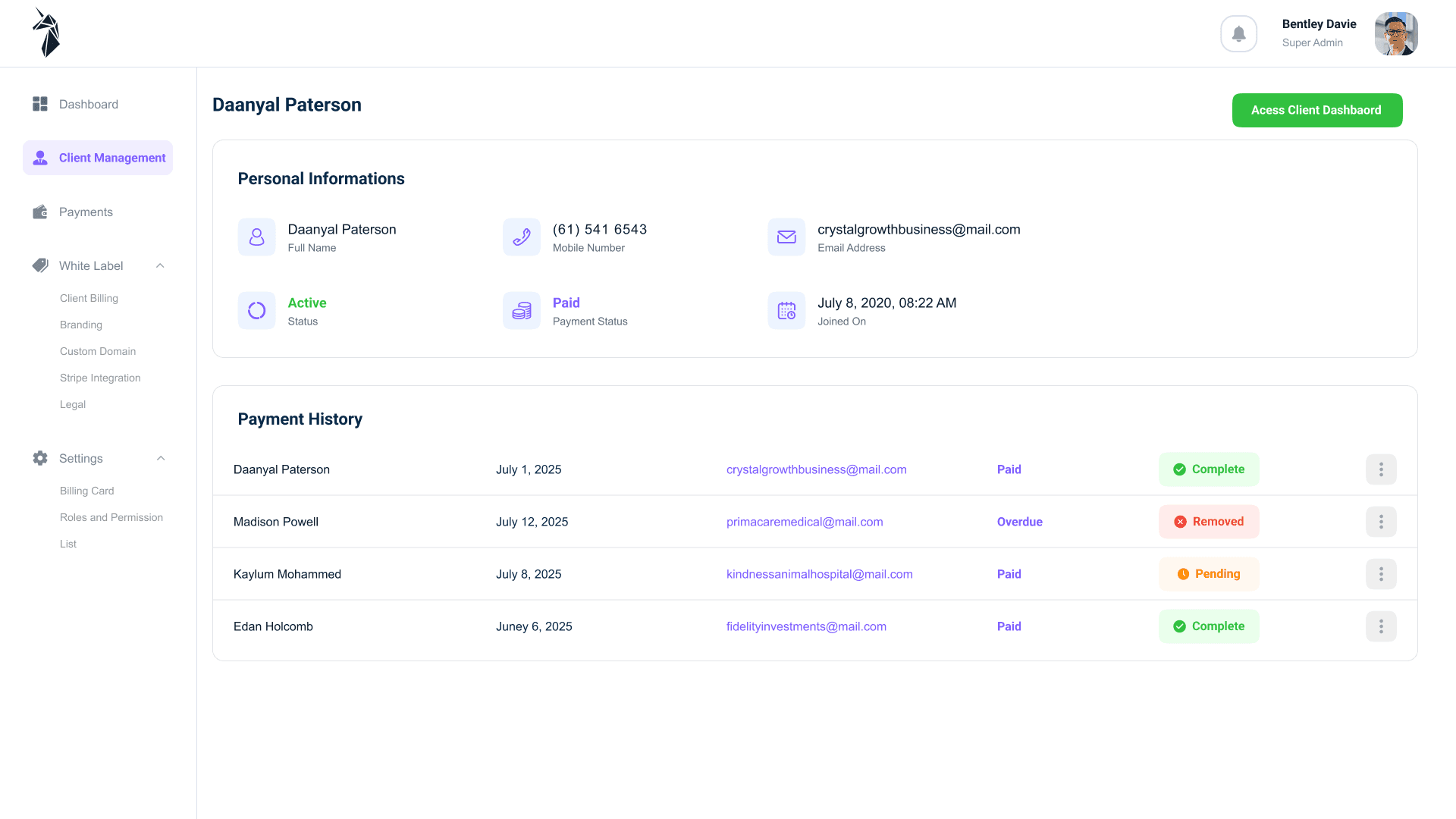Click the phone icon beside Mobile Number

(x=522, y=237)
